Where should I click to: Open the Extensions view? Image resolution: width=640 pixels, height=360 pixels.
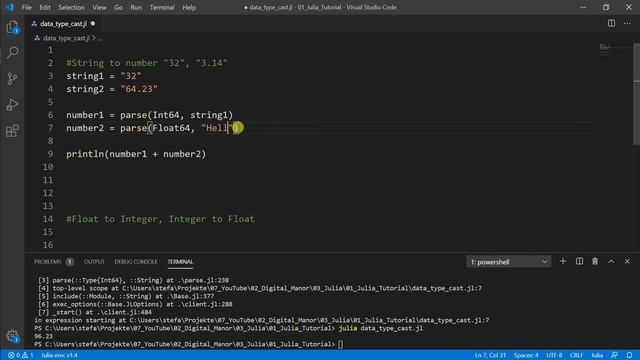coord(12,131)
